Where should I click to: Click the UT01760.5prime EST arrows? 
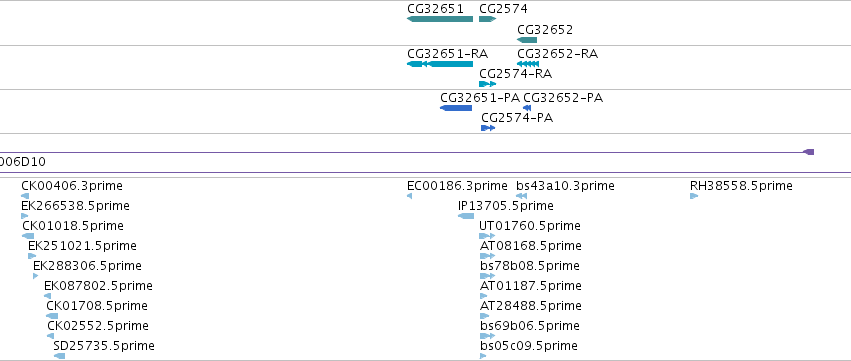487,236
